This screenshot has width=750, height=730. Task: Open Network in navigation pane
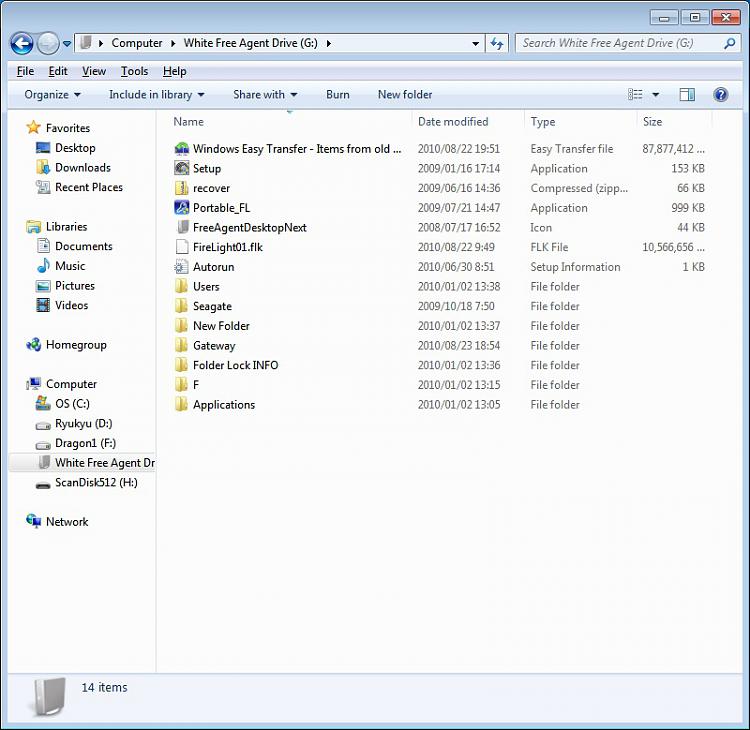pos(67,522)
